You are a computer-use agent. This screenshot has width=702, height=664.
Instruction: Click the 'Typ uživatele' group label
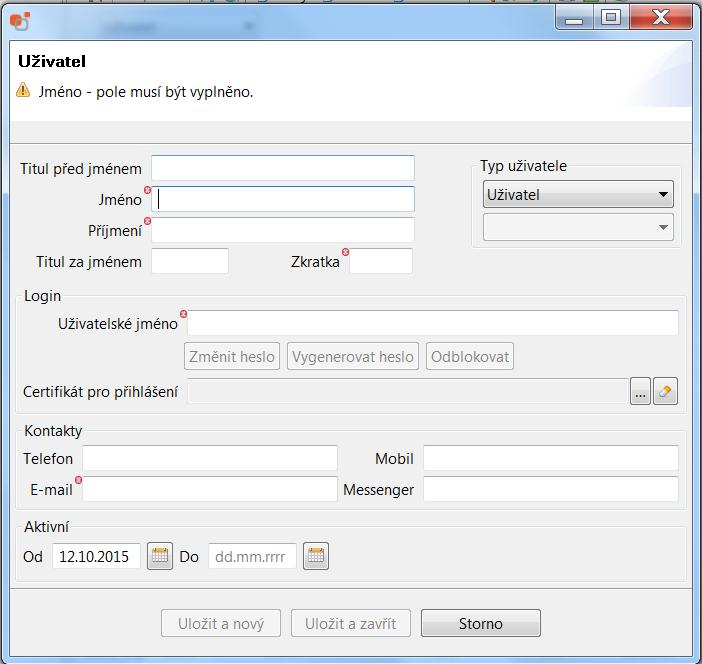click(x=523, y=166)
